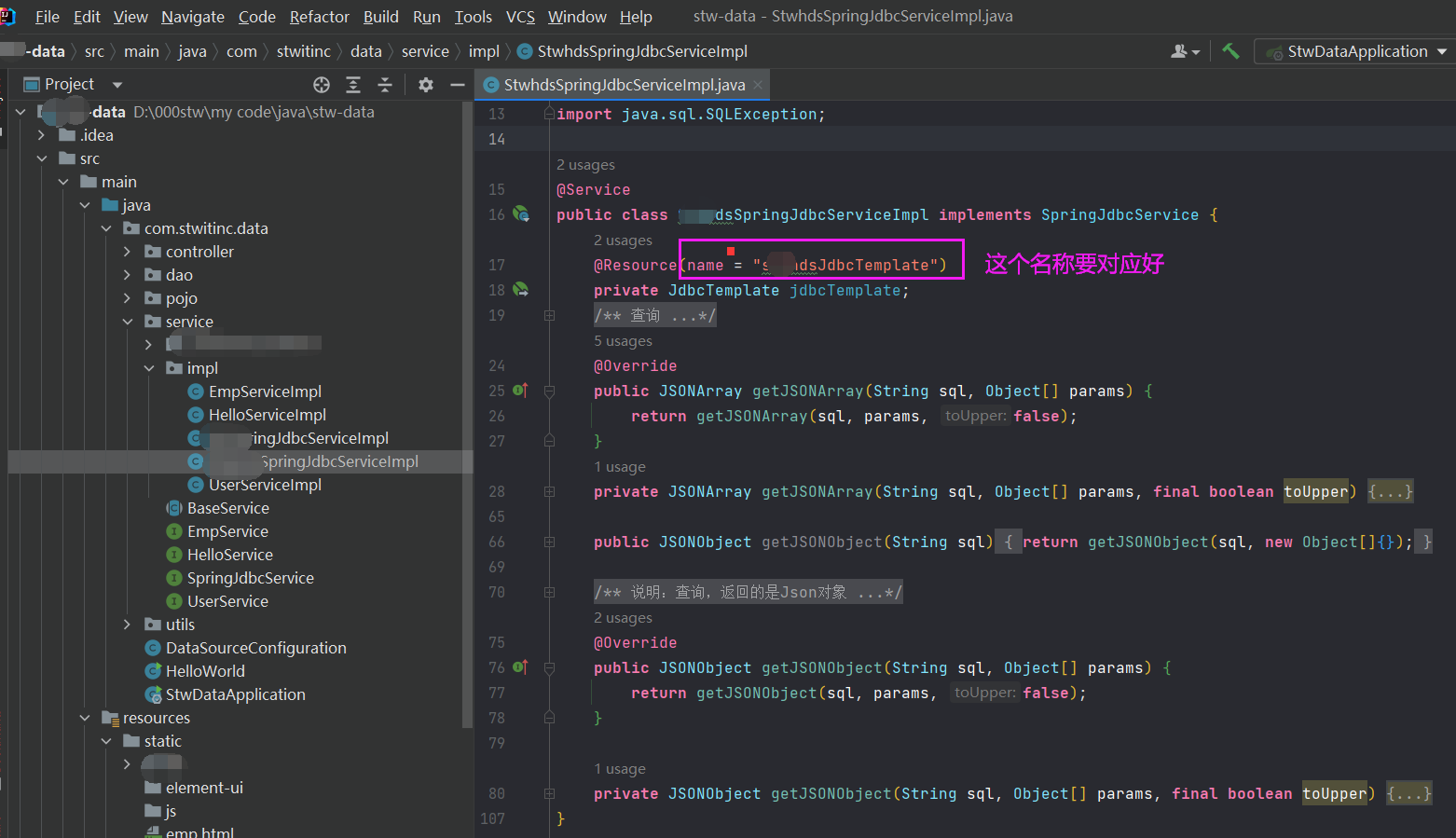Click the override gutter icon on line 25
The height and width of the screenshot is (838, 1456).
[x=520, y=391]
